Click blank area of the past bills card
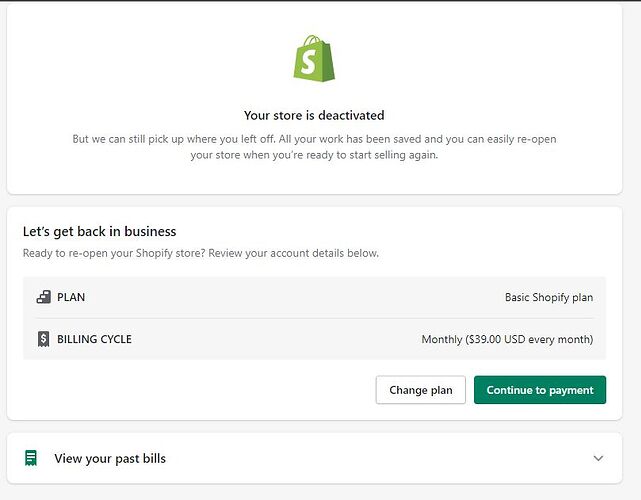The width and height of the screenshot is (641, 500). tap(380, 458)
